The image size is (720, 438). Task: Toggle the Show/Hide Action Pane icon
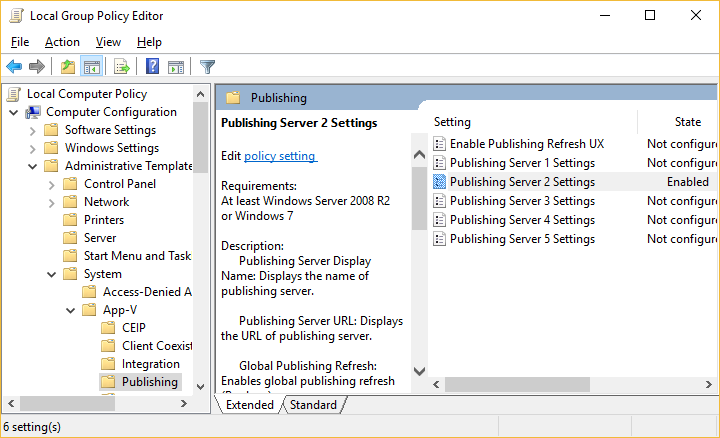176,67
